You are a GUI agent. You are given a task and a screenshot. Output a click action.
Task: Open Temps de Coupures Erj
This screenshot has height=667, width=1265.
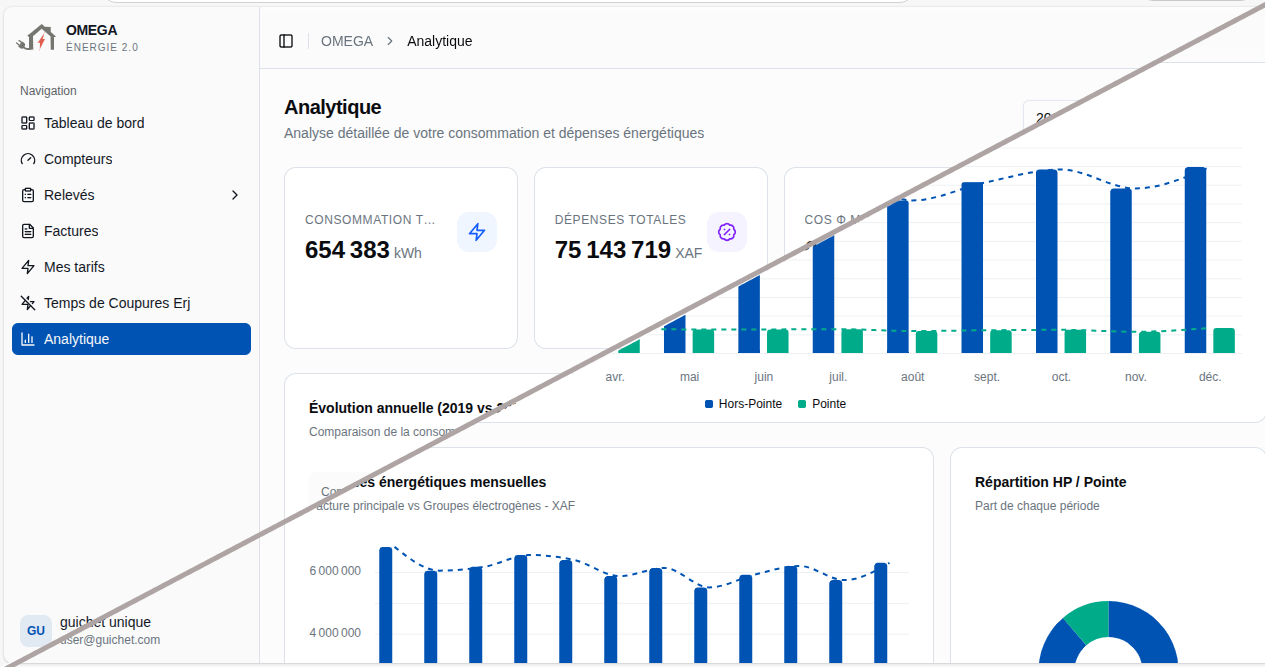(x=131, y=303)
